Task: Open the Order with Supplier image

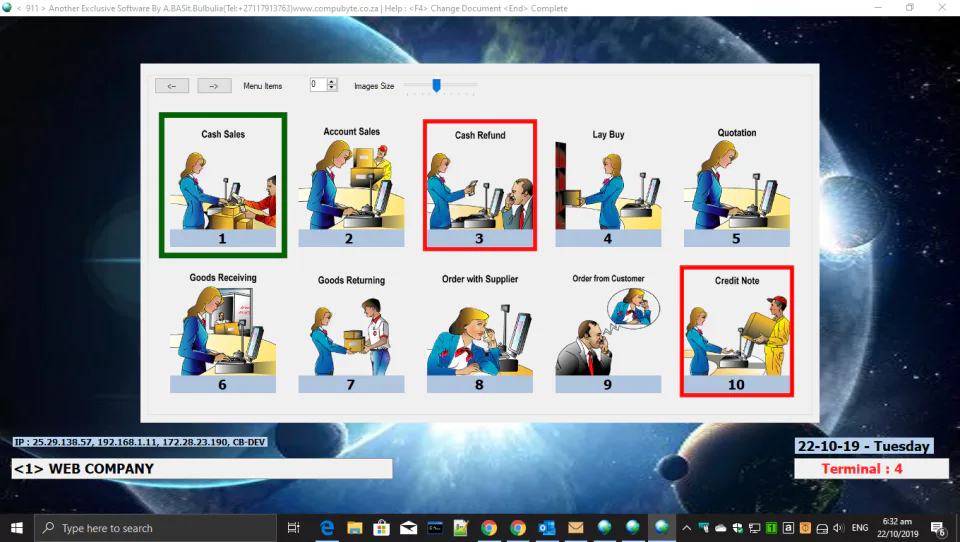Action: click(480, 334)
